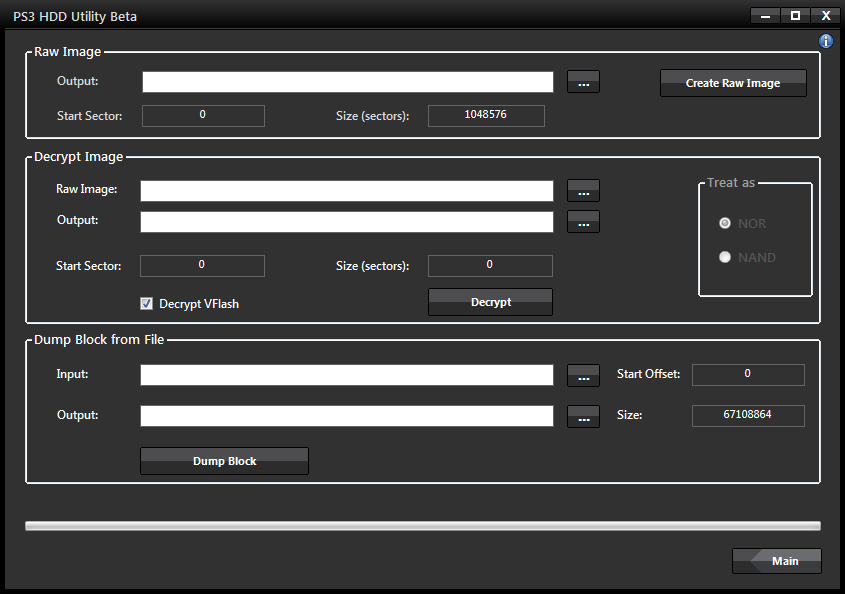This screenshot has height=594, width=845.
Task: Select the NOR radio option
Action: click(725, 223)
